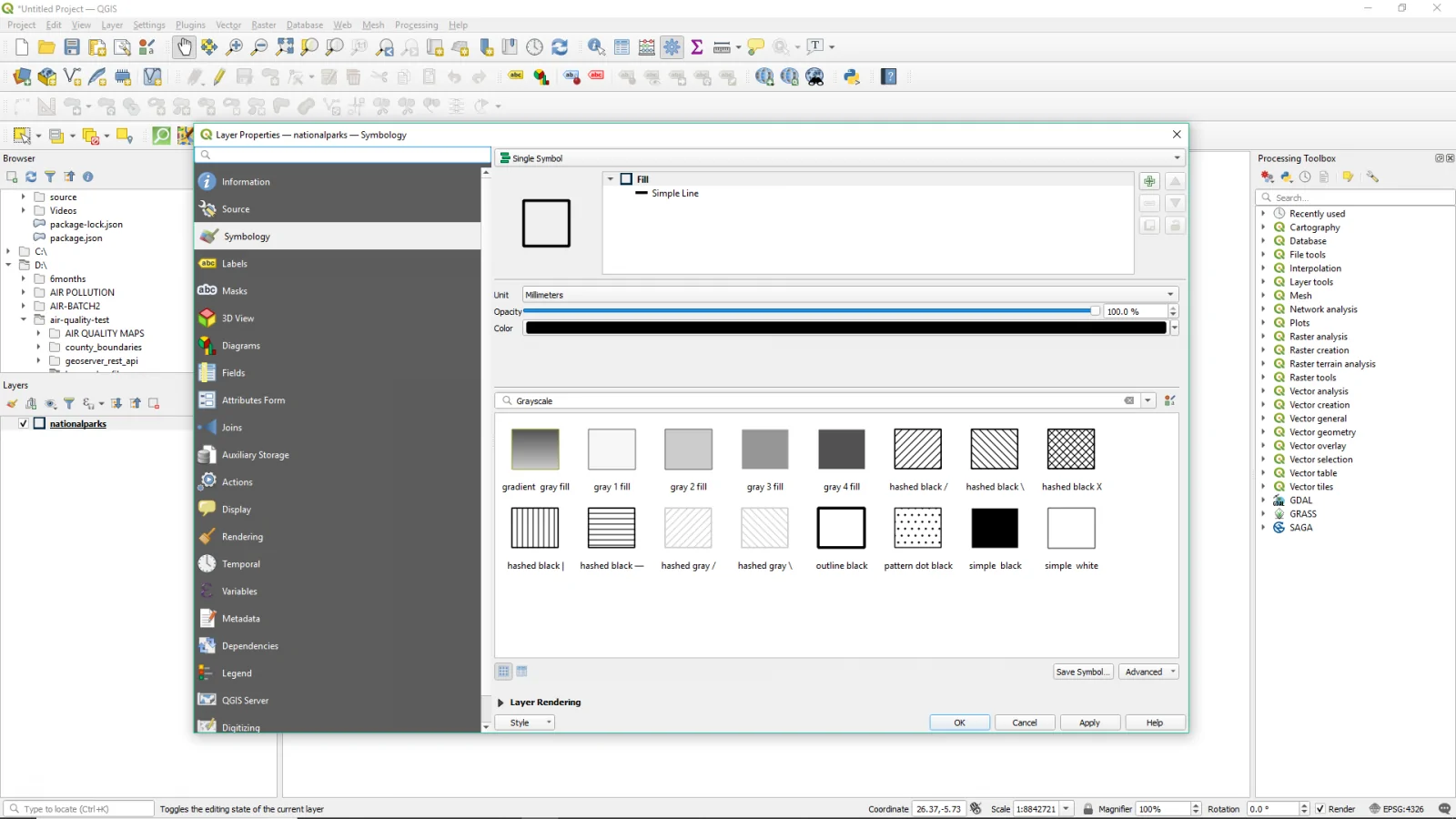1456x819 pixels.
Task: Click the black Color swatch bar
Action: 845,329
